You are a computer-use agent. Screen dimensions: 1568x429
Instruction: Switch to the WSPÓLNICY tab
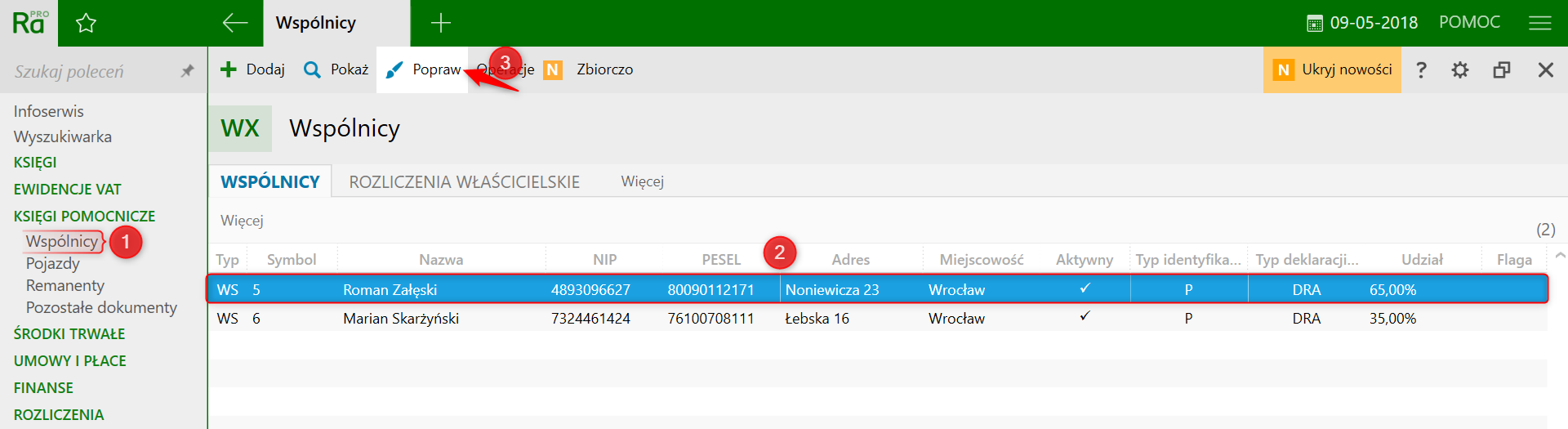[x=270, y=181]
